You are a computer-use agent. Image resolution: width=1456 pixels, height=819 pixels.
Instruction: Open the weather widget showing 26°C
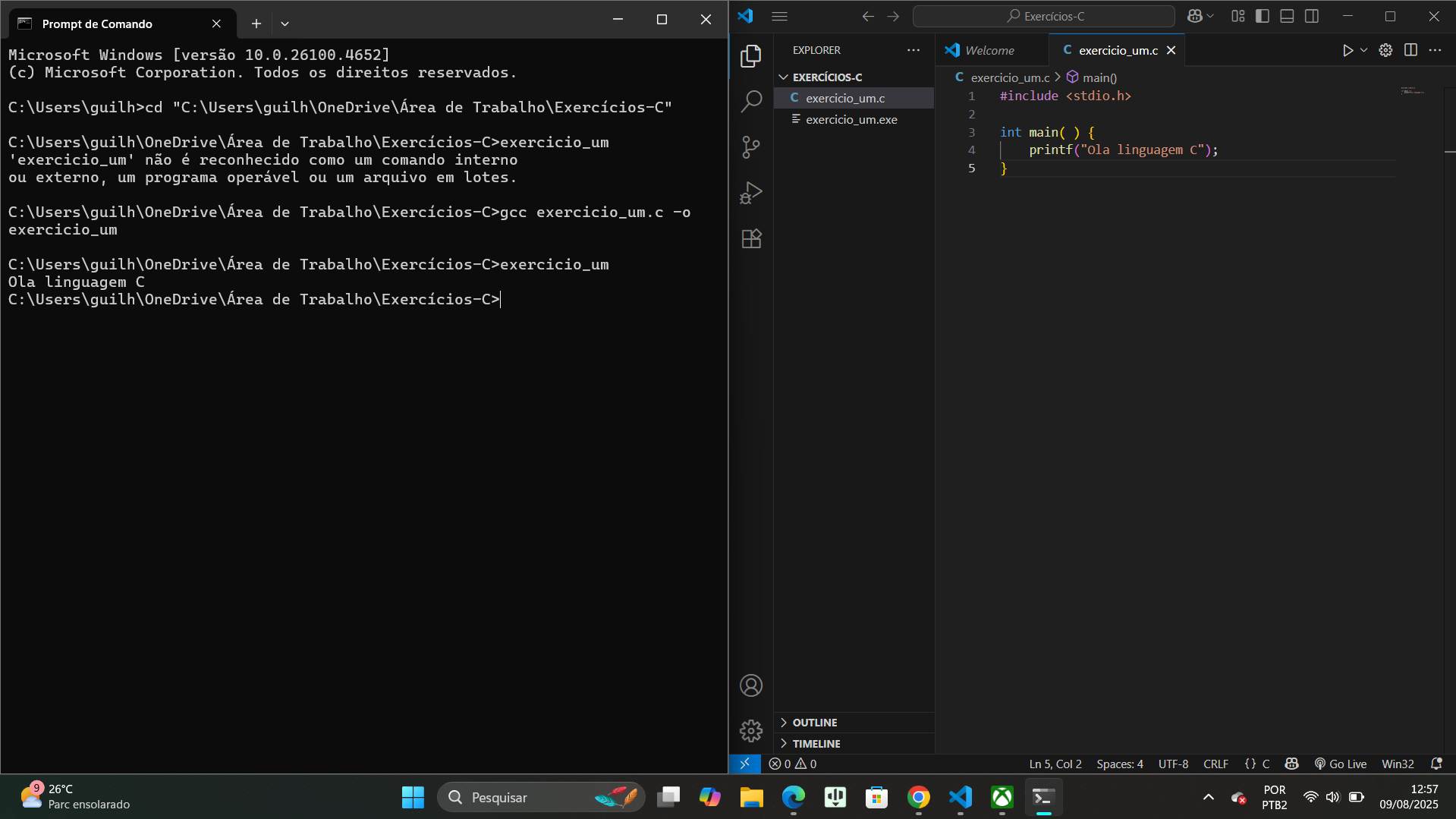pyautogui.click(x=75, y=797)
